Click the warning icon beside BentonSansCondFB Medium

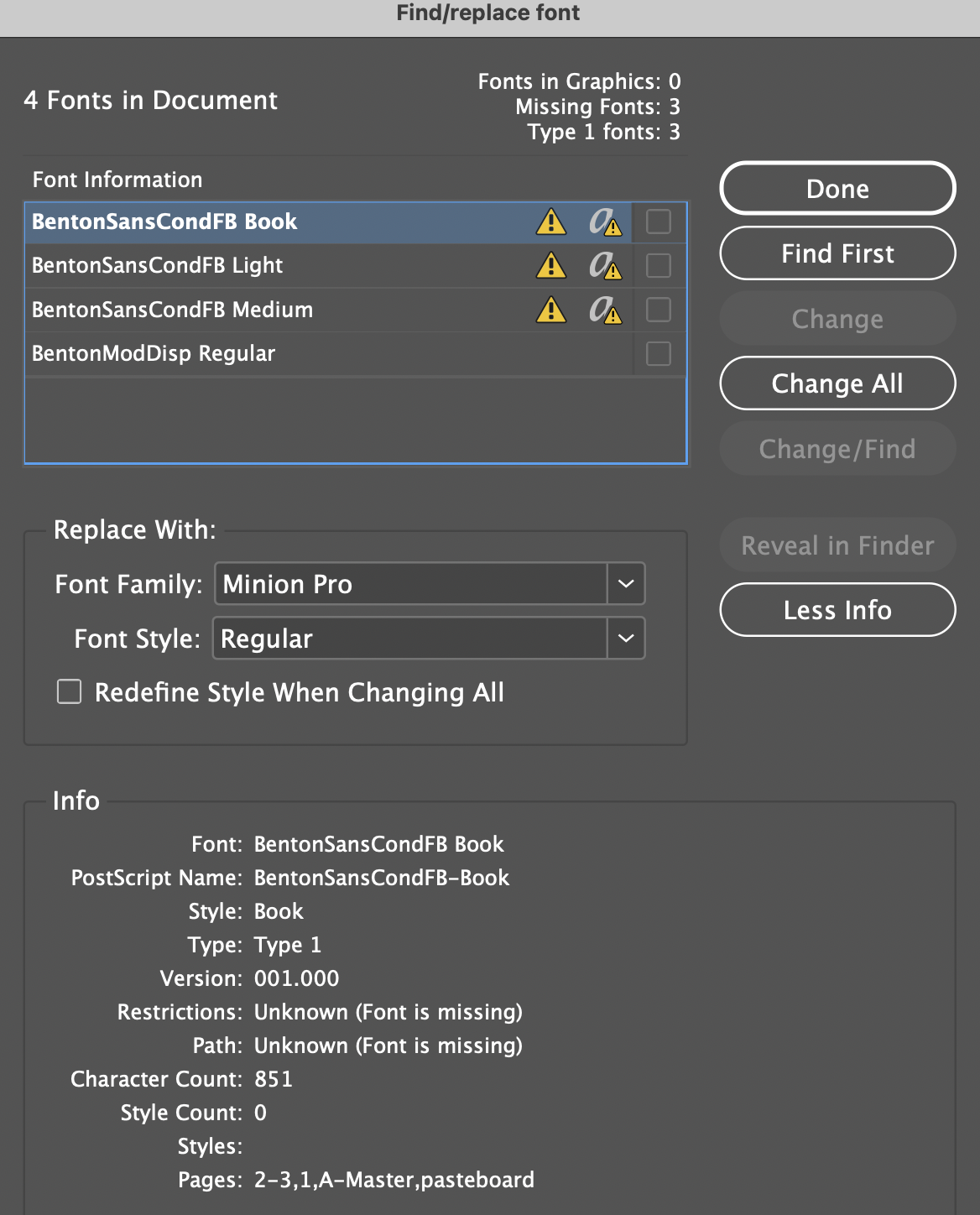pos(551,310)
